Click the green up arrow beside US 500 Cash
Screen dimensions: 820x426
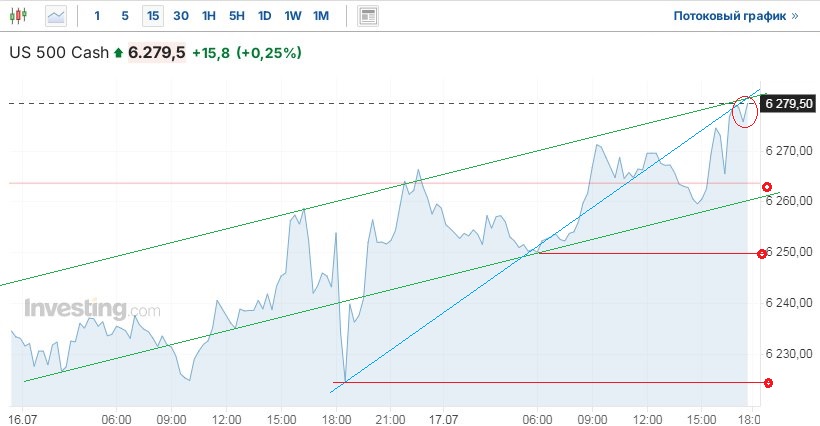click(118, 53)
